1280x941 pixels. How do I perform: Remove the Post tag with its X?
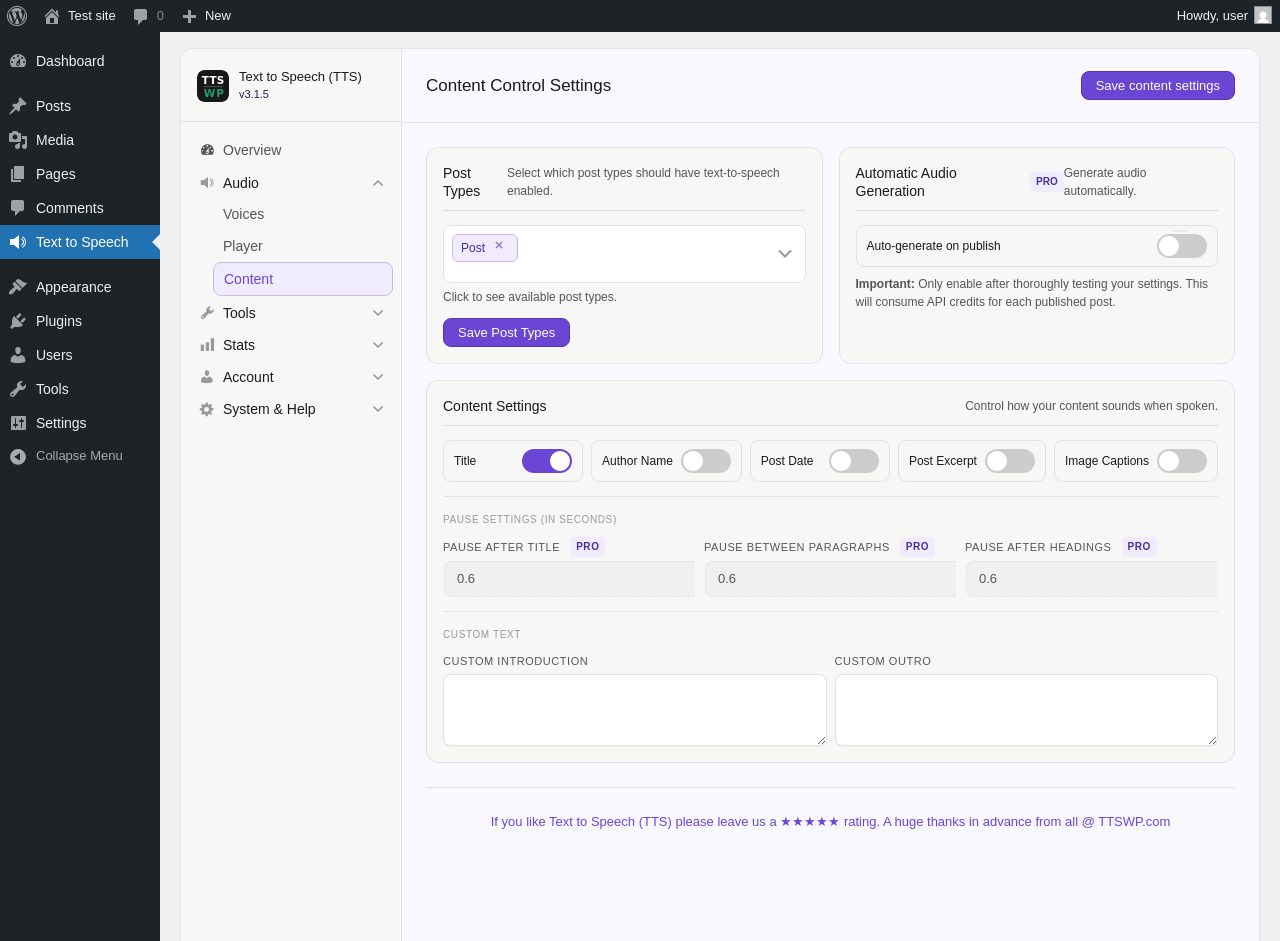499,246
